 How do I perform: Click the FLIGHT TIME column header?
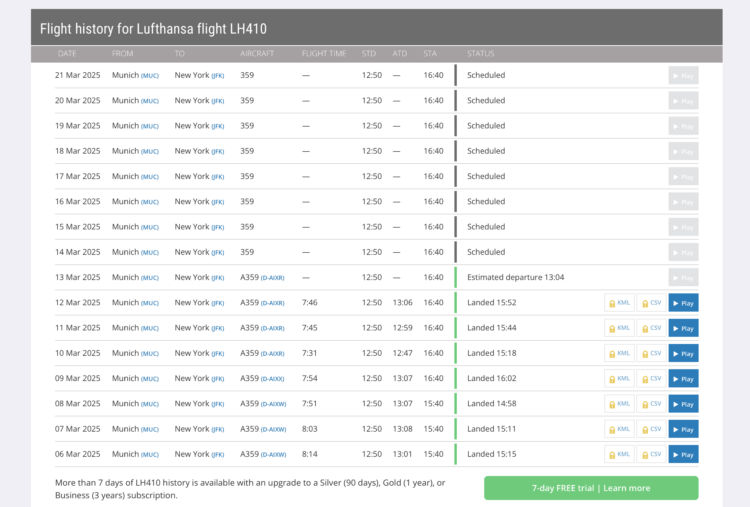(324, 54)
